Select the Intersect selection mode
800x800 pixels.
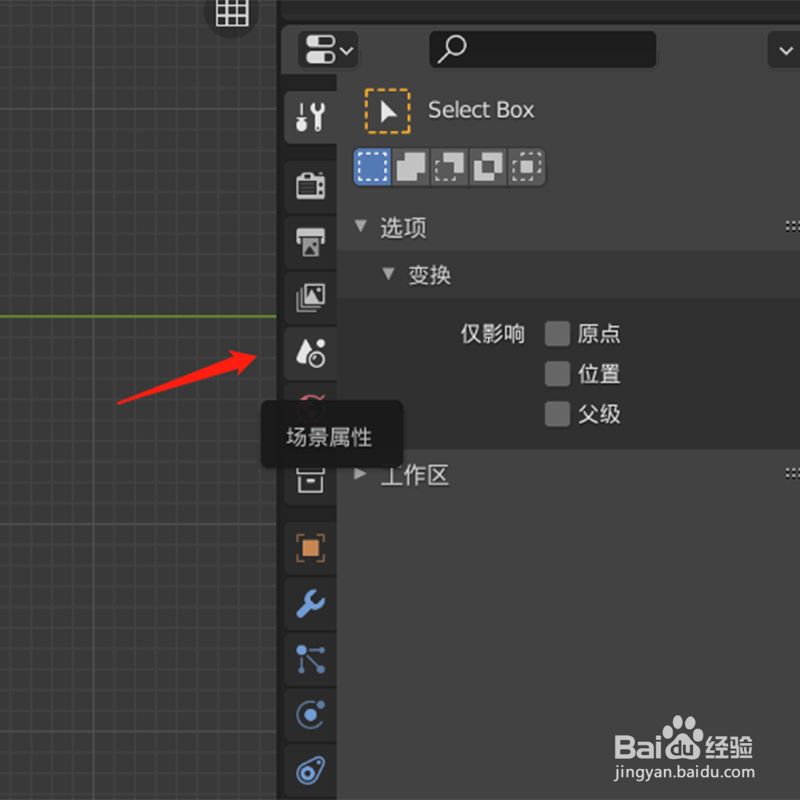(527, 167)
